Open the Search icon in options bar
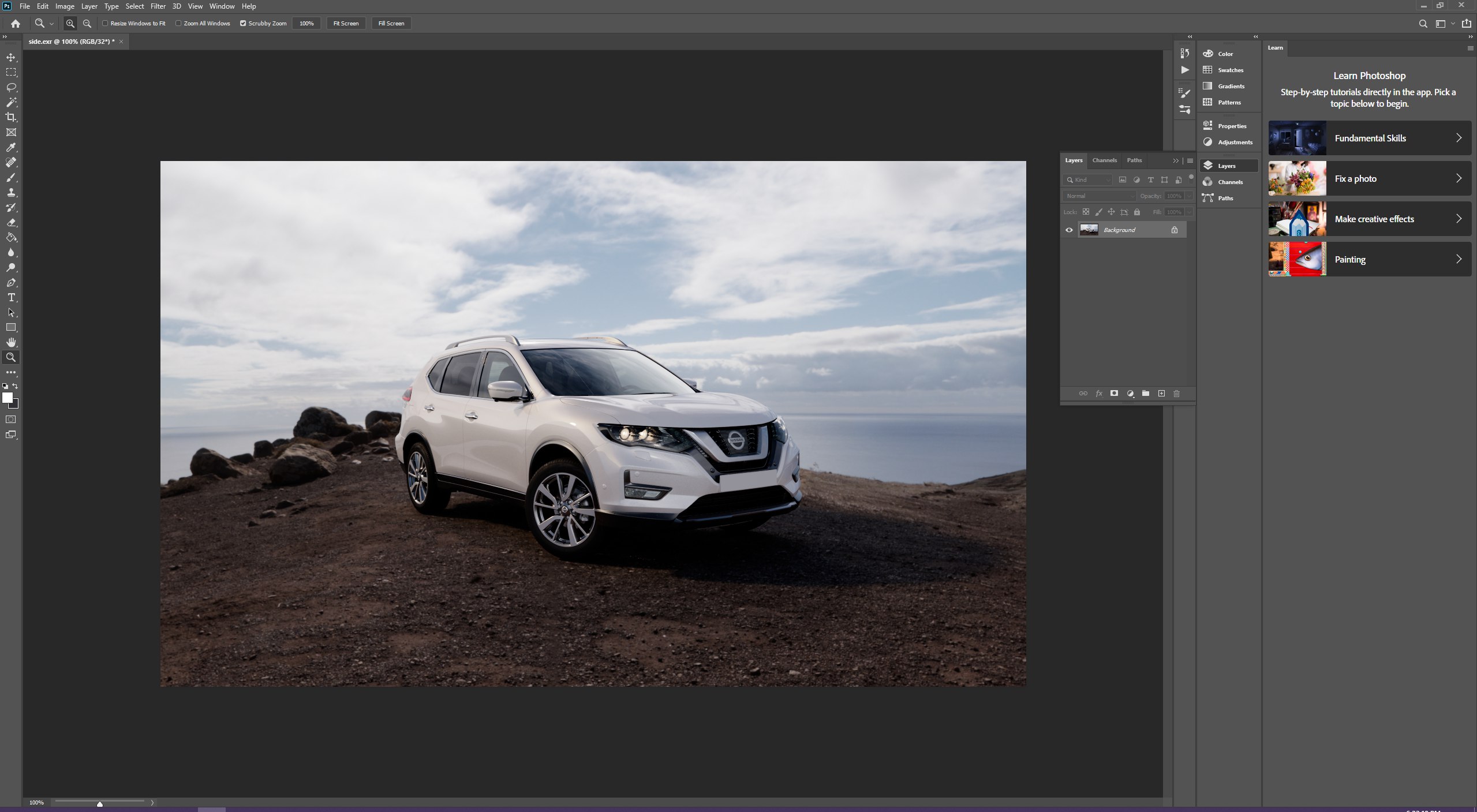The height and width of the screenshot is (812, 1477). point(1423,24)
